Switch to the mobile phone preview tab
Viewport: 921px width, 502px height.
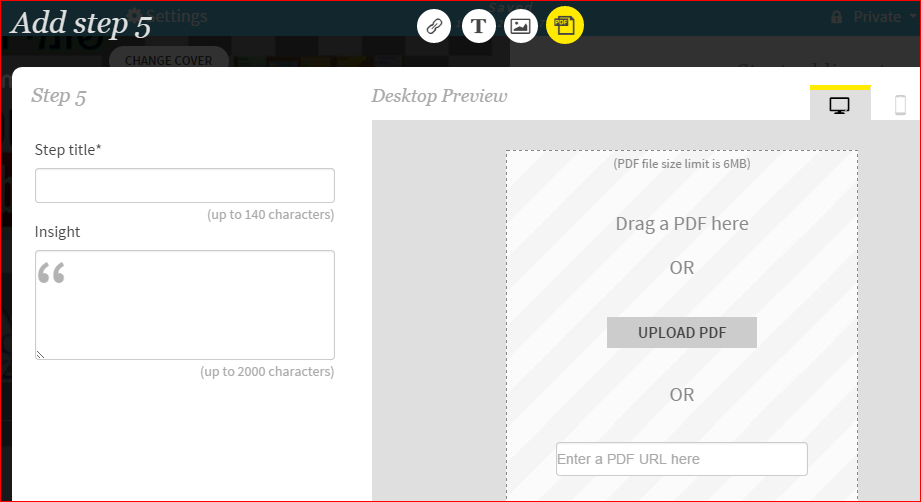coord(900,105)
